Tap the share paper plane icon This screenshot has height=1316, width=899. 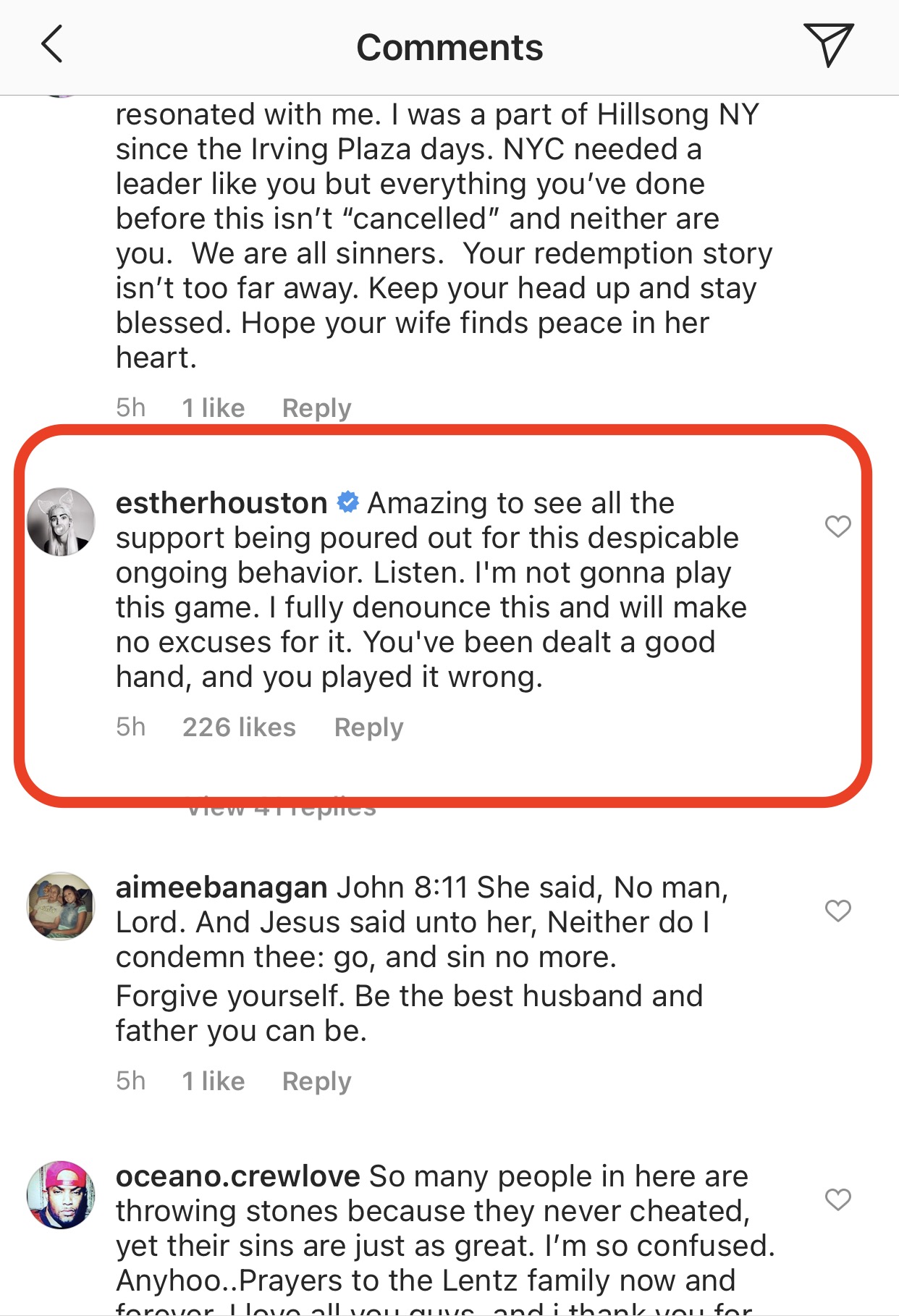point(828,45)
